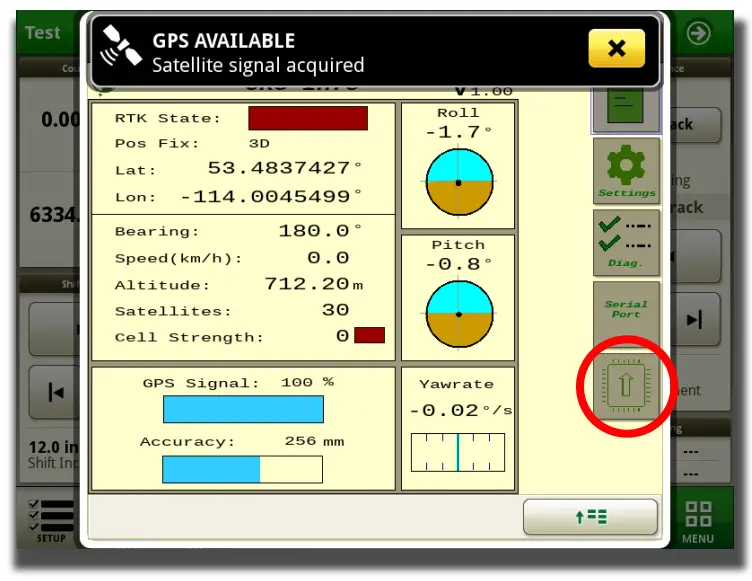Dismiss the GPS AVAILABLE notification
The width and height of the screenshot is (752, 581).
pyautogui.click(x=616, y=48)
